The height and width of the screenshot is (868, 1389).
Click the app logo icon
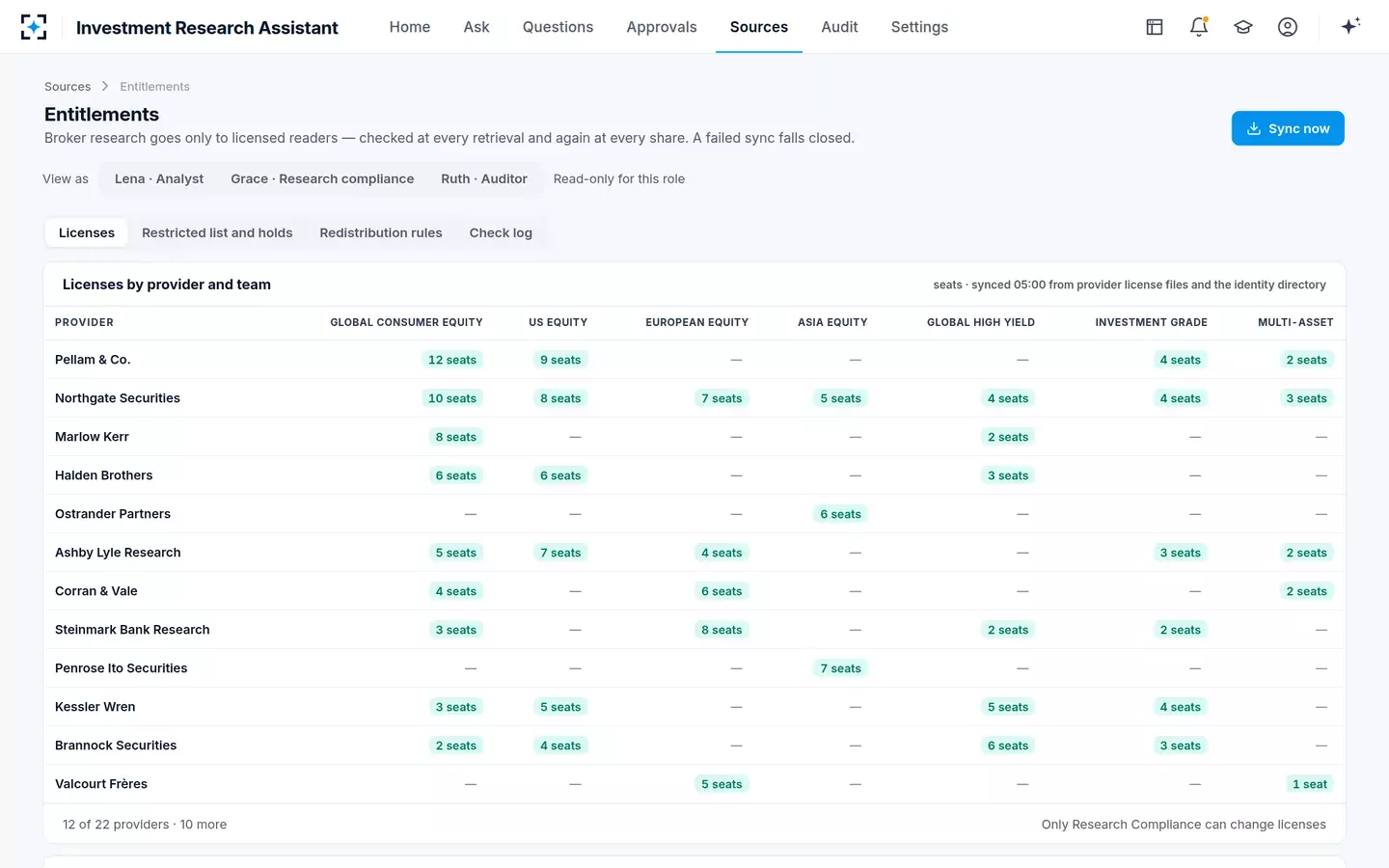coord(34,27)
